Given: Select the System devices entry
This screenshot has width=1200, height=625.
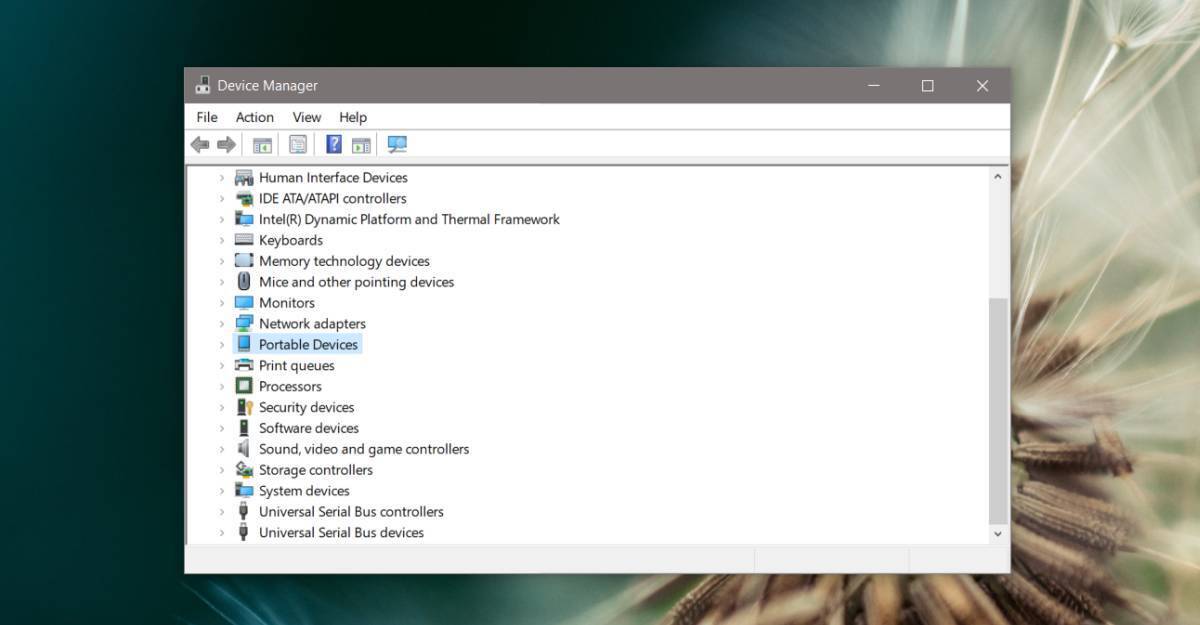Looking at the screenshot, I should [304, 491].
